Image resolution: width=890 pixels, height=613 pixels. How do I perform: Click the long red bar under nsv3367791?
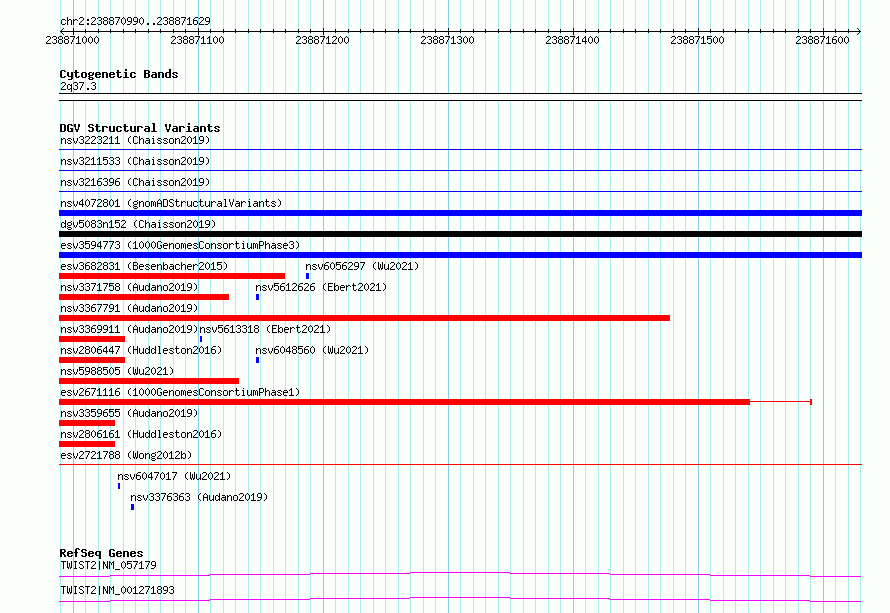point(364,318)
